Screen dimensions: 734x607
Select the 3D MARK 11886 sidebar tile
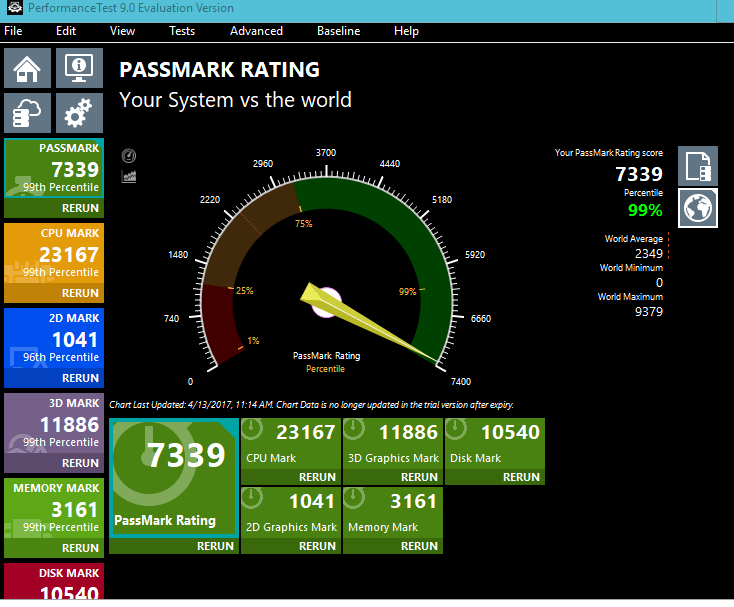pyautogui.click(x=54, y=424)
